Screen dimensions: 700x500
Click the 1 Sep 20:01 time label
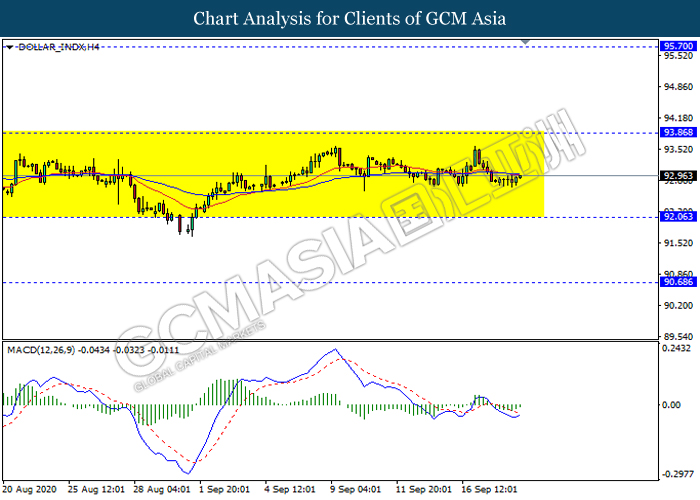point(225,489)
